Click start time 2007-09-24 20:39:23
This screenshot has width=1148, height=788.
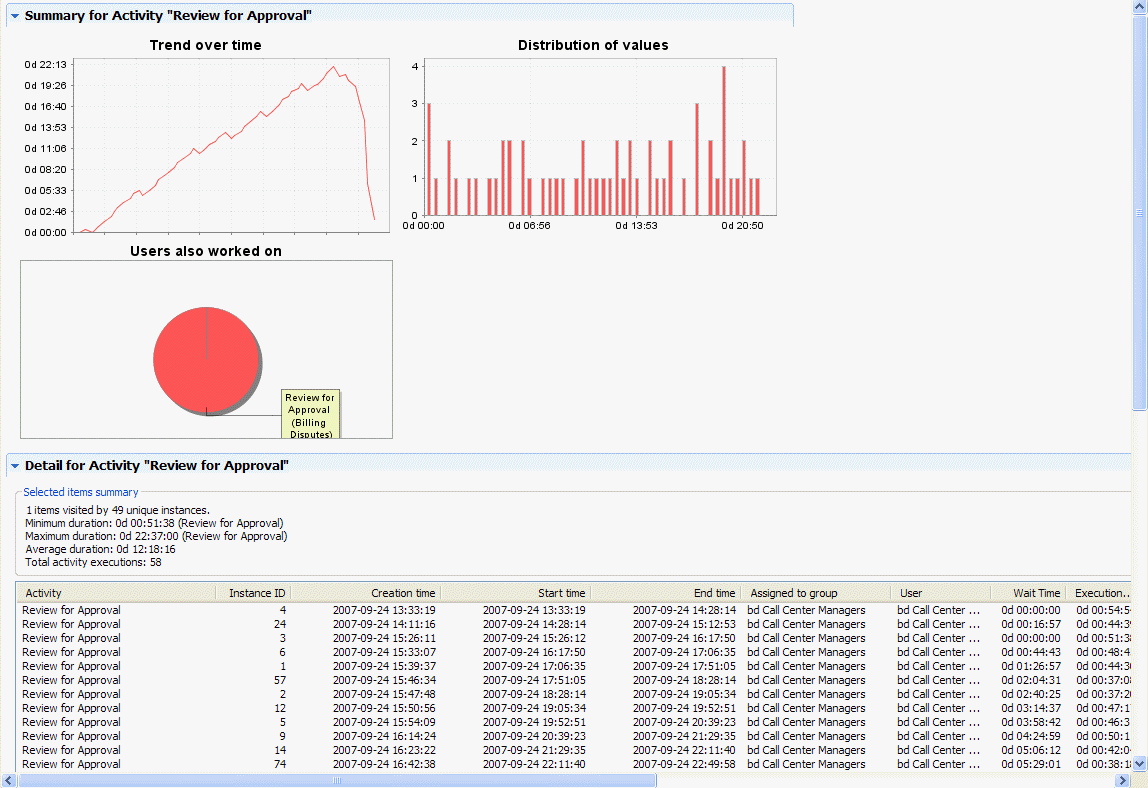[x=534, y=736]
